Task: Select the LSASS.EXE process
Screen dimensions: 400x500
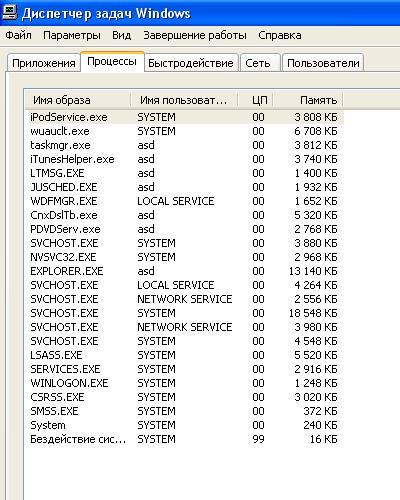Action: pyautogui.click(x=184, y=355)
